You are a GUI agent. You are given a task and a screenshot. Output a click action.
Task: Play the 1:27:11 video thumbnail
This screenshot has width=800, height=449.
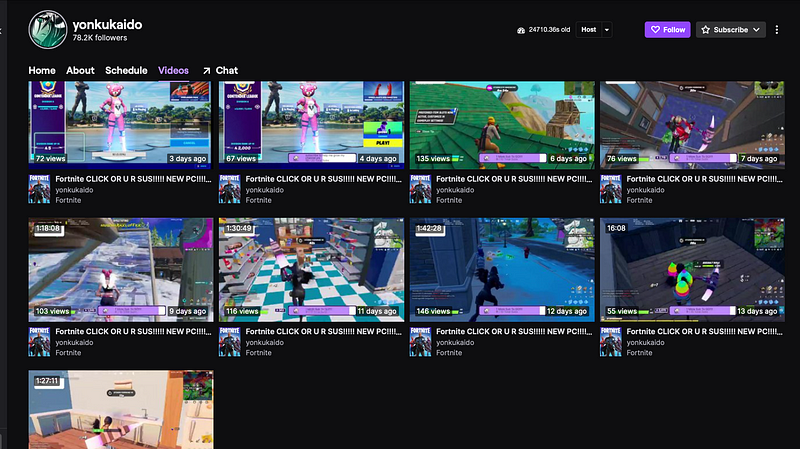(121, 410)
